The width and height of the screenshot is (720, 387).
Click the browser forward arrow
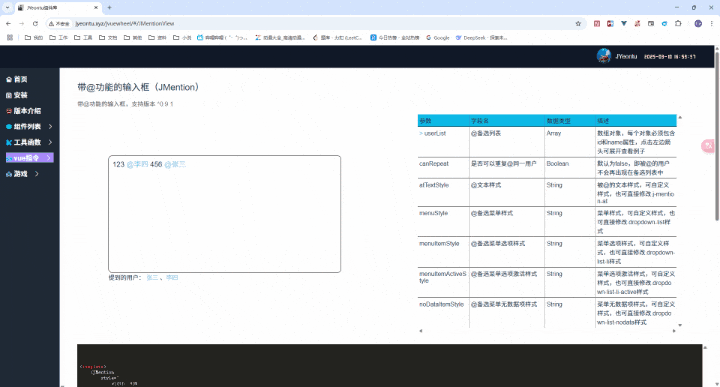tap(22, 23)
